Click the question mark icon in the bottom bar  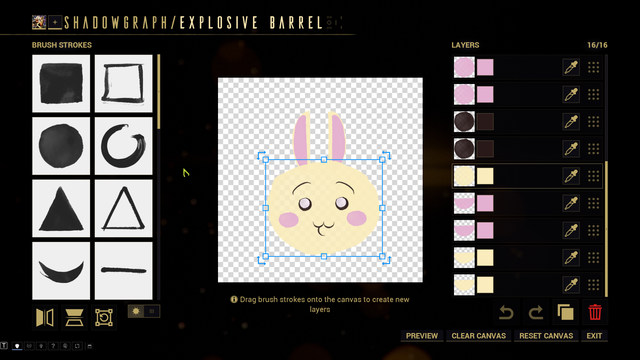53,346
